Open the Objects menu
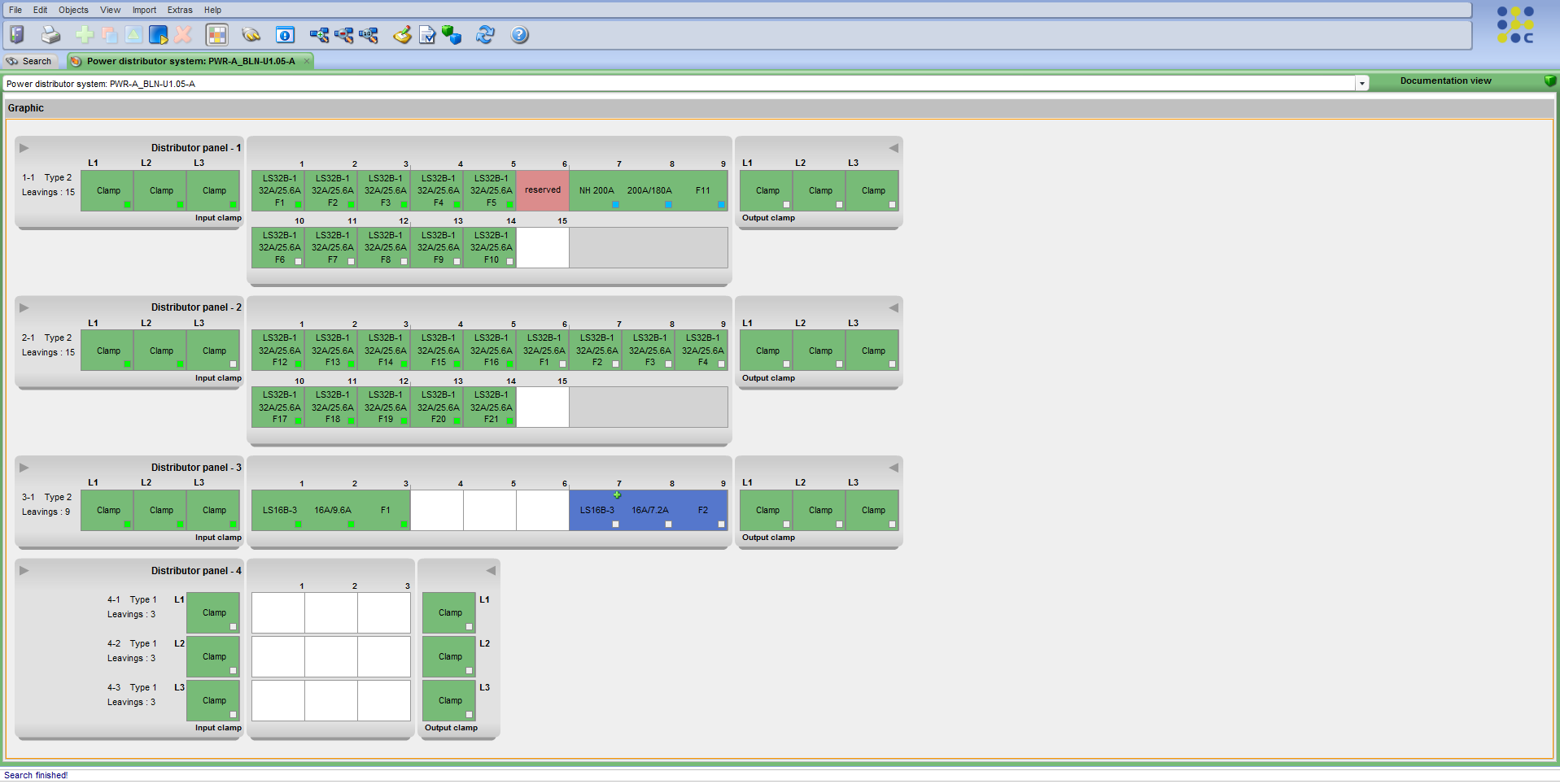This screenshot has width=1560, height=784. (x=73, y=10)
